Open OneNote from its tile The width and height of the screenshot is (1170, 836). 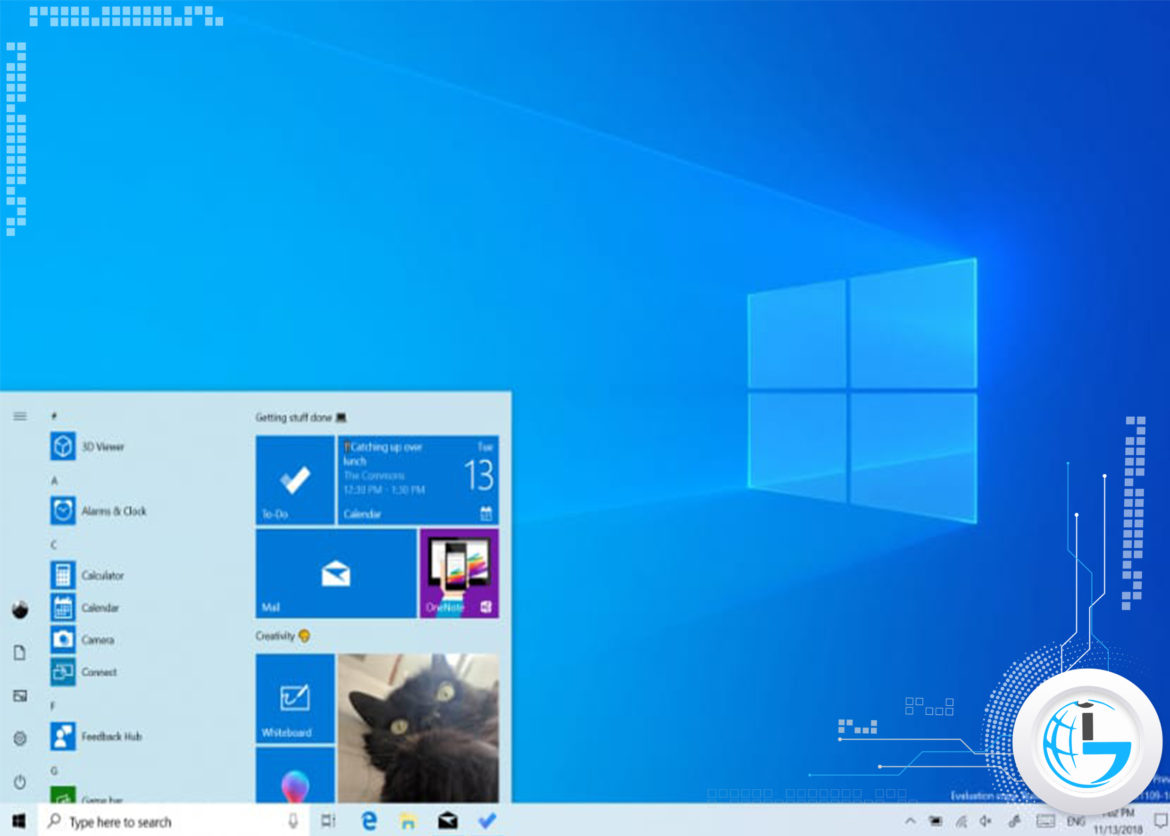point(458,572)
